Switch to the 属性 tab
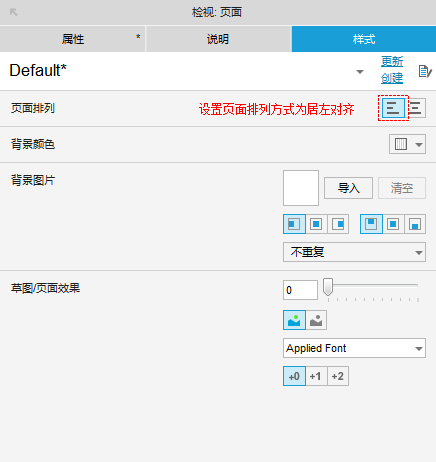Screen dimensions: 436x462 73,39
